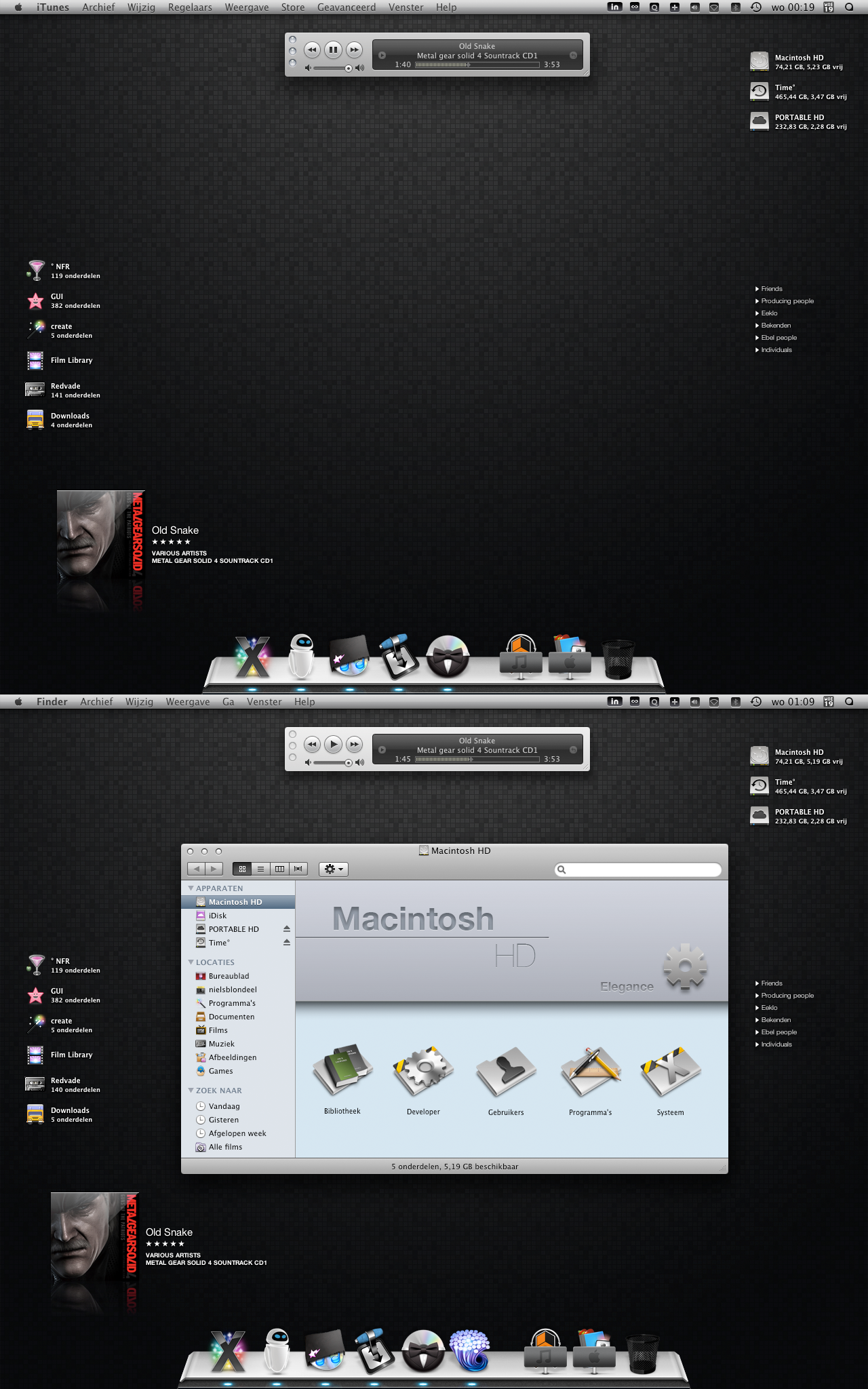This screenshot has height=1389, width=868.
Task: Go back with the Finder back arrow
Action: (197, 869)
